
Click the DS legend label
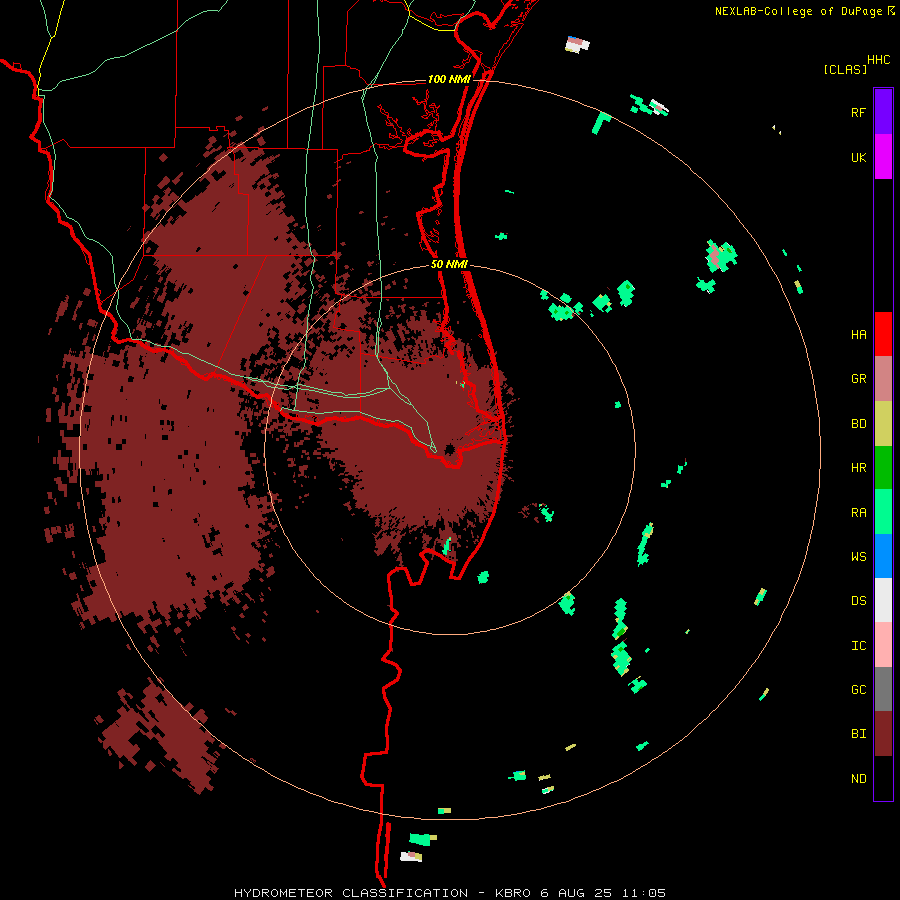click(858, 601)
